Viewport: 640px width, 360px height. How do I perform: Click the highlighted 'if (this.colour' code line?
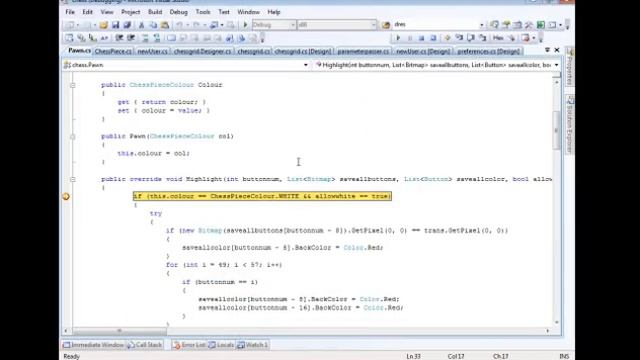pos(262,196)
